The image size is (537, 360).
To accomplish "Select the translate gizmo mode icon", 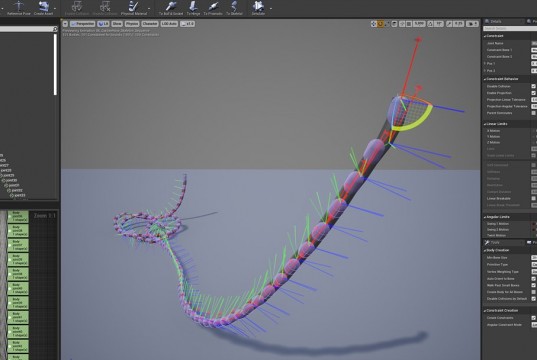I will tap(374, 24).
